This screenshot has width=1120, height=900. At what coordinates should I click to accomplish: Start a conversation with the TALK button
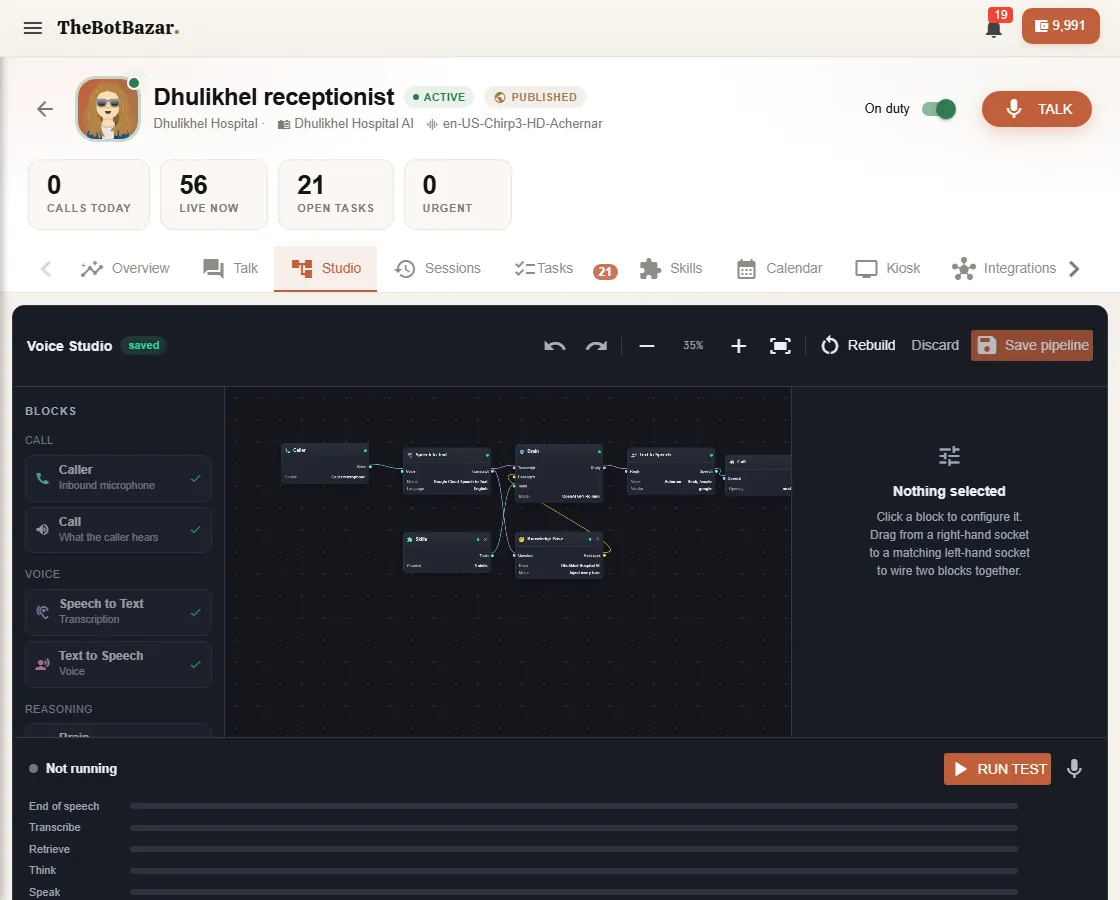[1036, 109]
